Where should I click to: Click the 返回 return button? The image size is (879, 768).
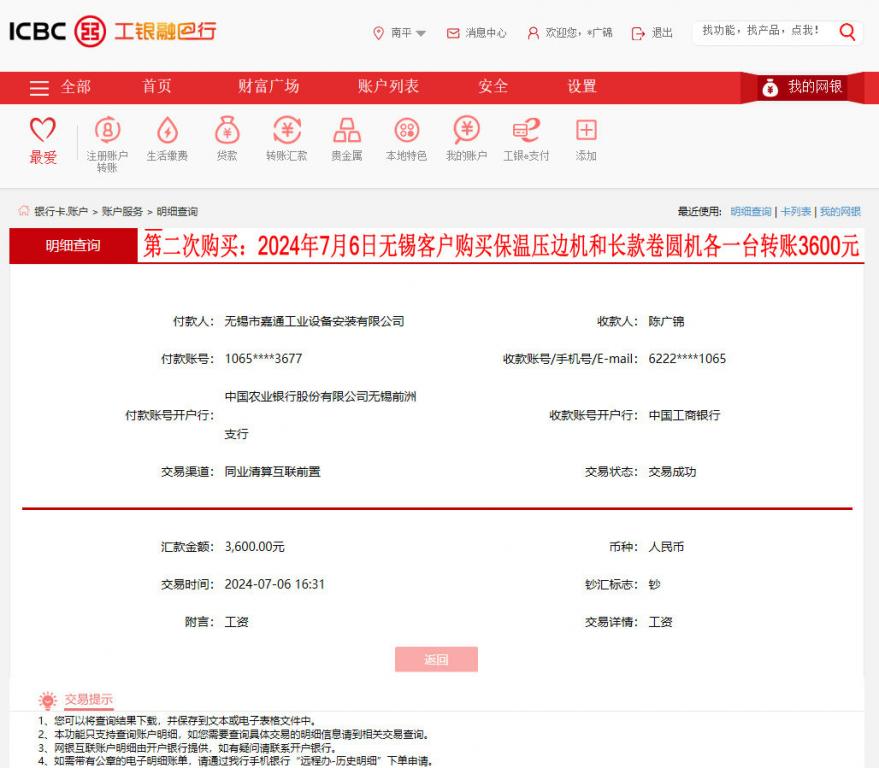(439, 659)
